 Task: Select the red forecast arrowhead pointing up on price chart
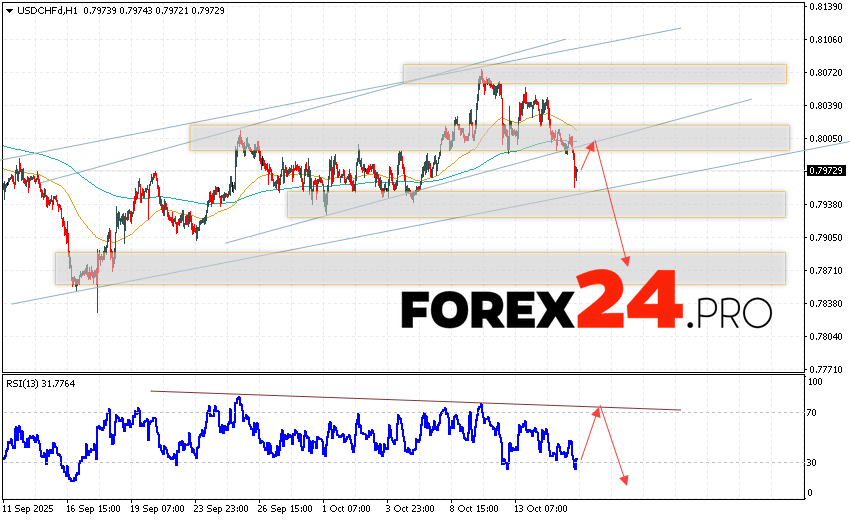coord(592,145)
